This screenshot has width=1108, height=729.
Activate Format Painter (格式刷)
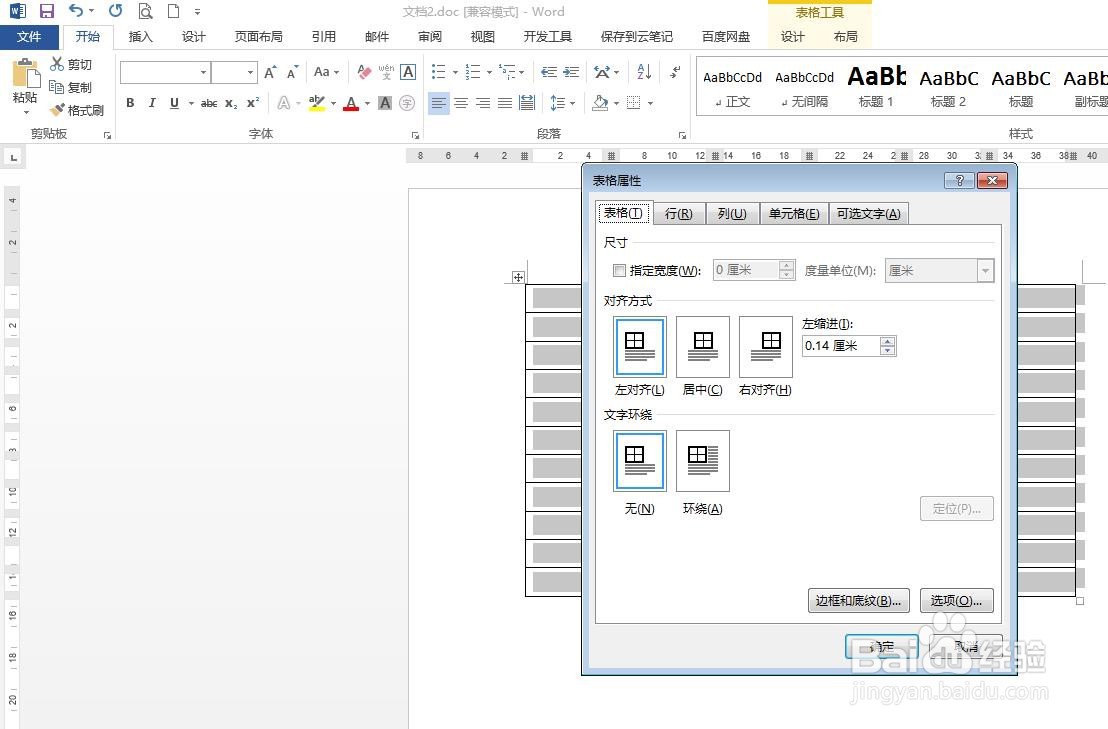tap(78, 110)
